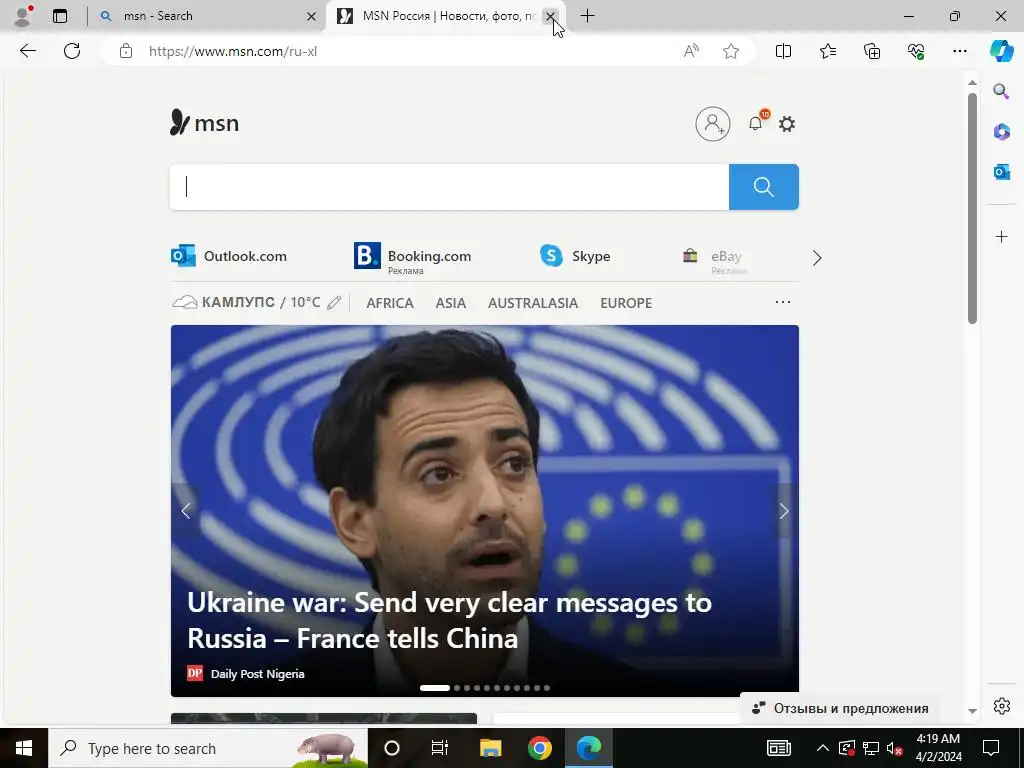Viewport: 1024px width, 768px height.
Task: Open MSN page settings gear
Action: (787, 123)
